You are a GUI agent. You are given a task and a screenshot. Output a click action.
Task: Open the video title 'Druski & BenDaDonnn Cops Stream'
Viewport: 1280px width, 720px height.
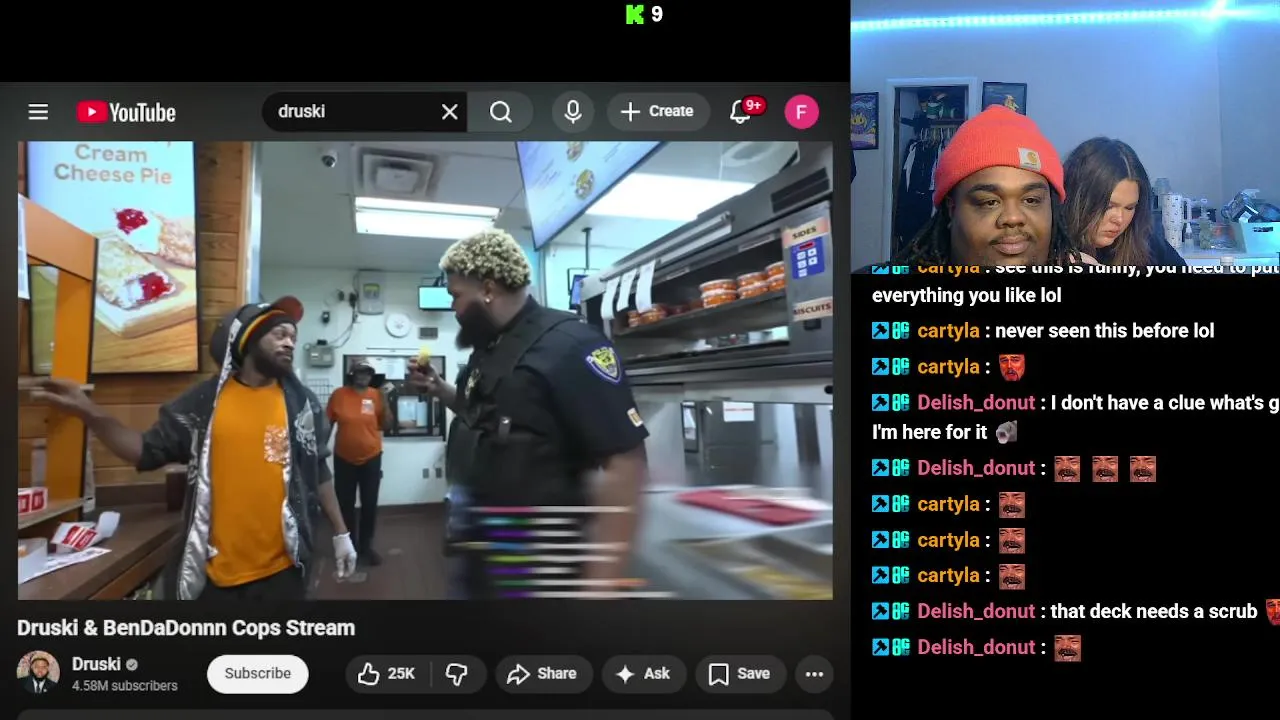point(186,628)
